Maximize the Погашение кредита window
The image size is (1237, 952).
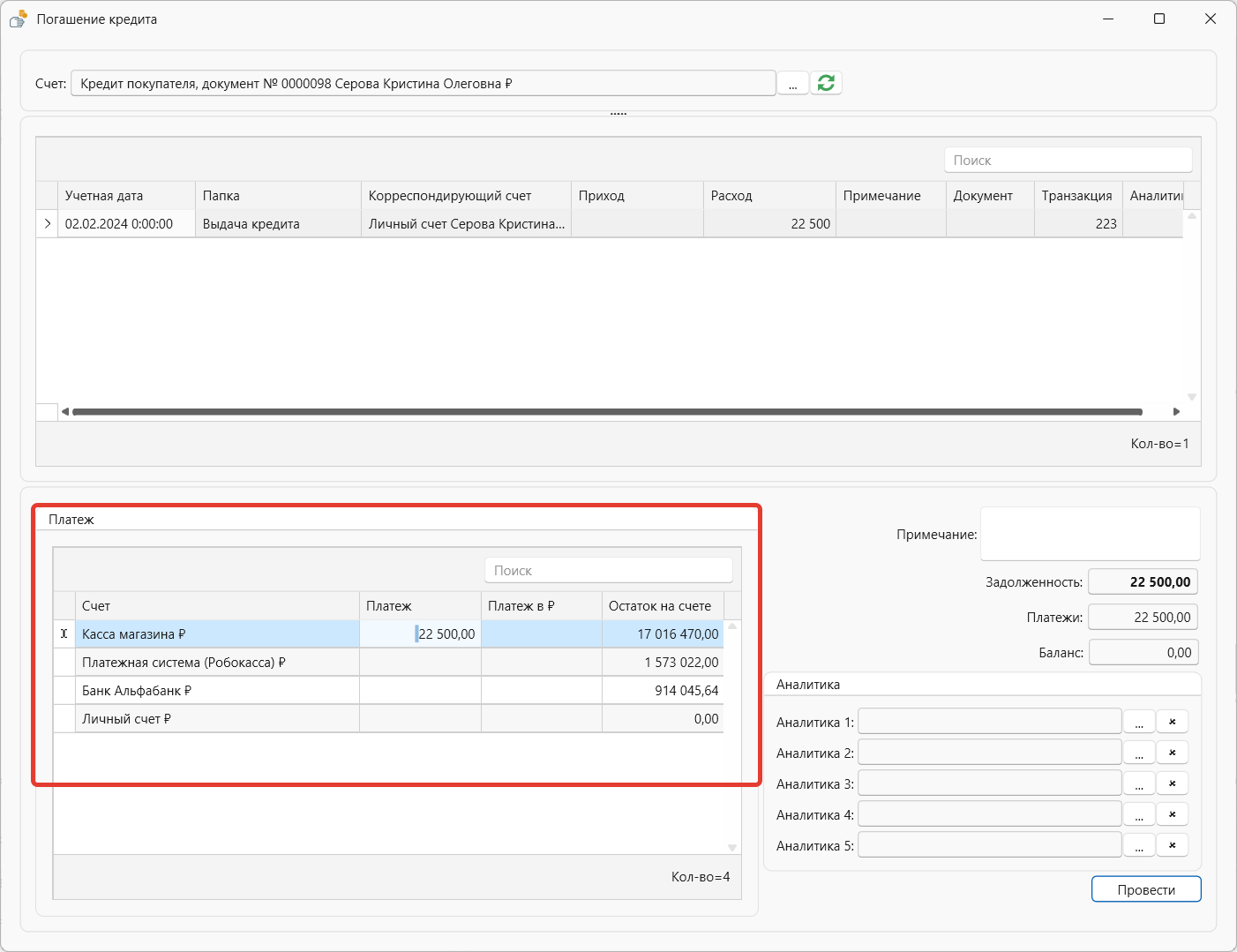(x=1159, y=19)
